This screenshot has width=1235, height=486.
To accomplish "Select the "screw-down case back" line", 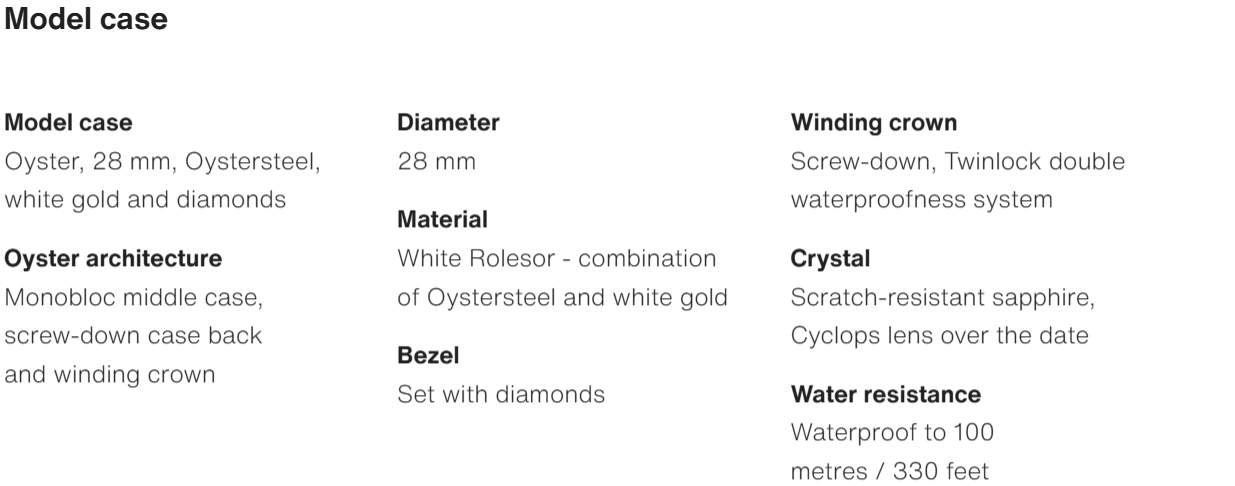I will [134, 335].
